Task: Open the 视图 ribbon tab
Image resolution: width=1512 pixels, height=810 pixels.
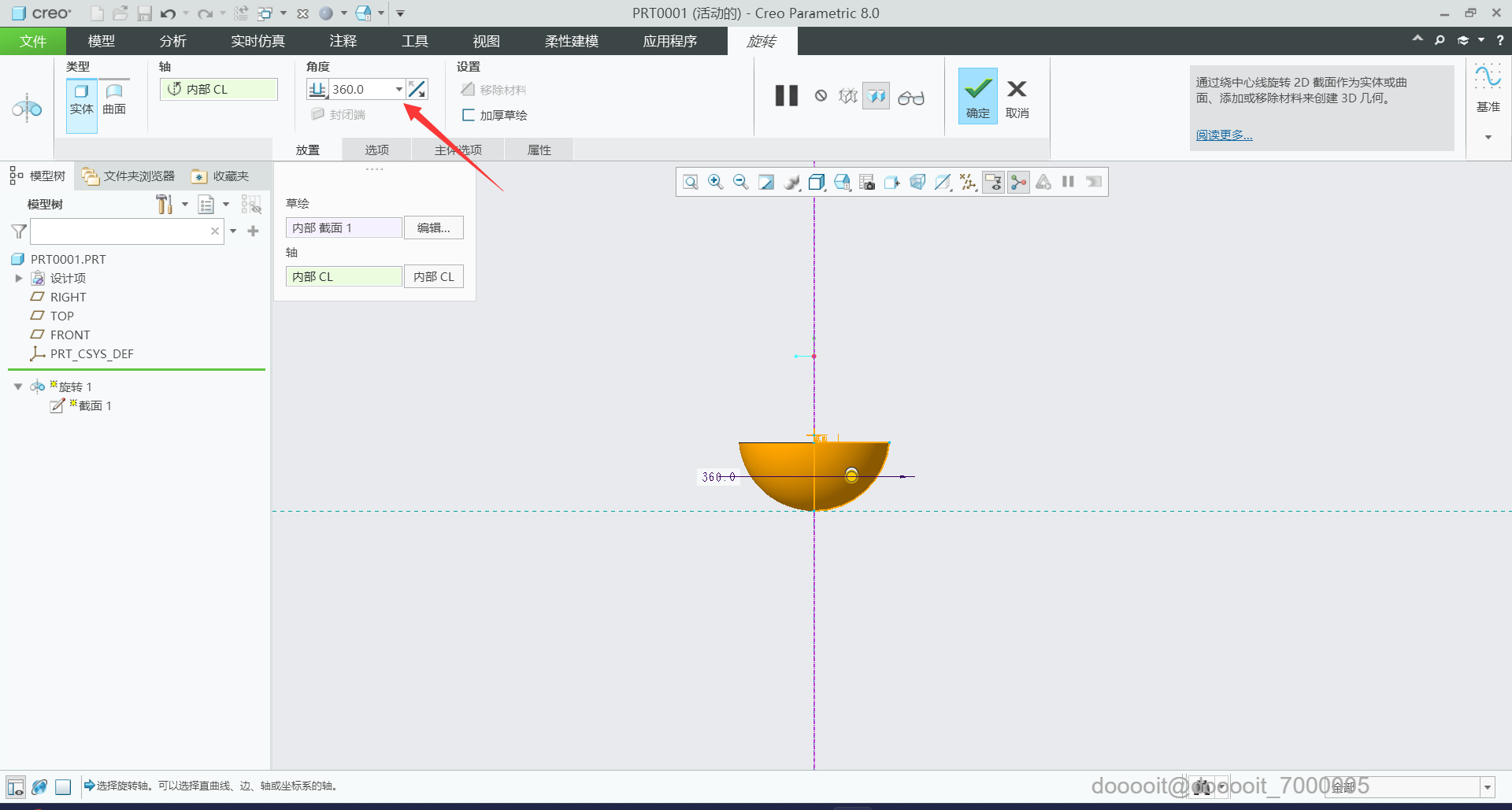Action: tap(486, 41)
